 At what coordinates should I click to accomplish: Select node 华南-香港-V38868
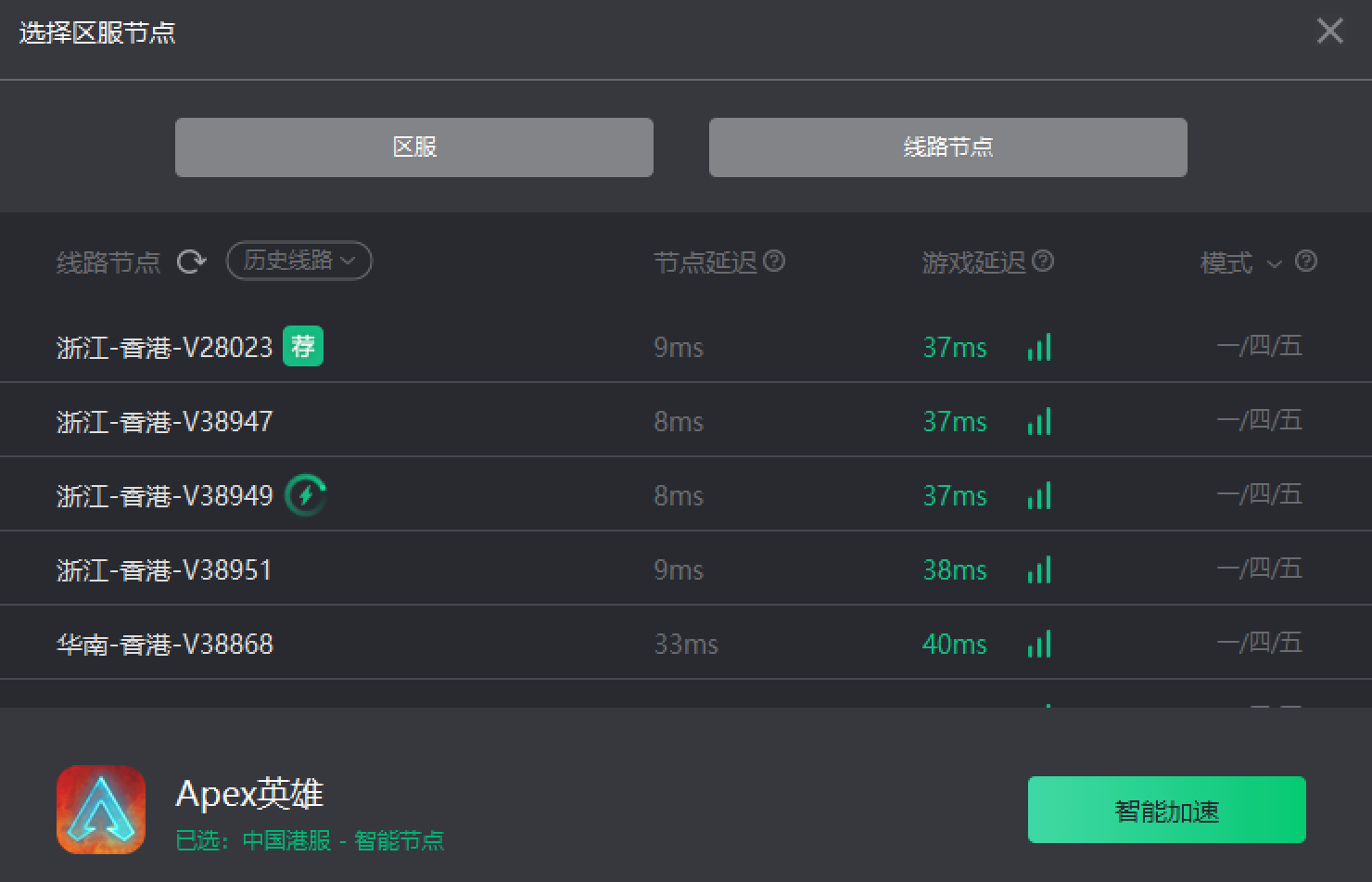165,645
